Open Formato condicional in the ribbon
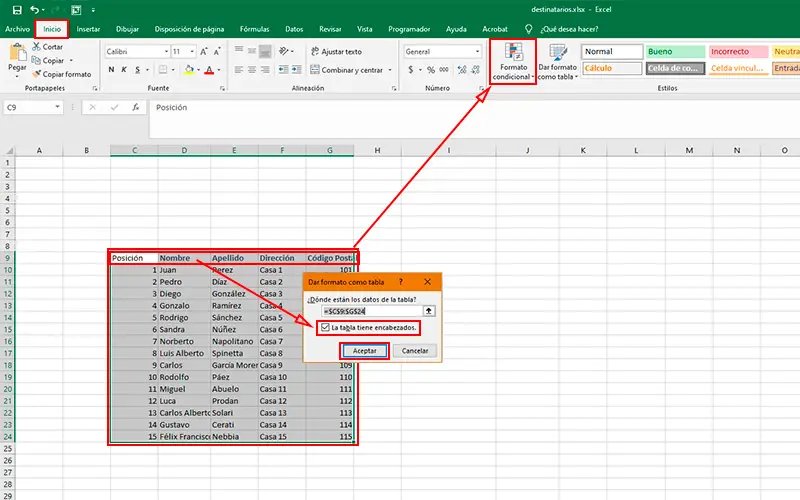800x500 pixels. (x=512, y=62)
